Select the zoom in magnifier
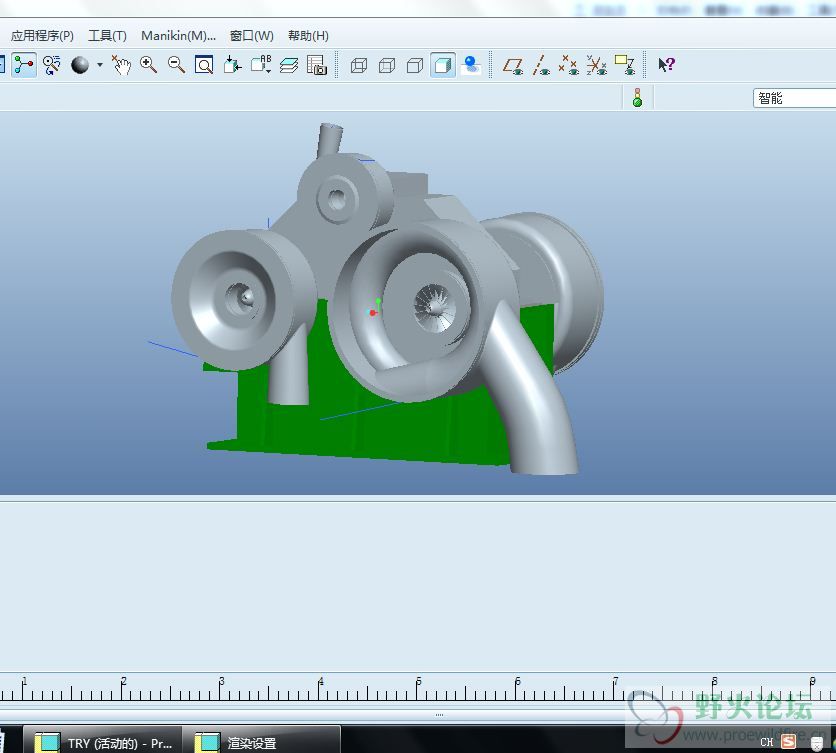 [148, 65]
